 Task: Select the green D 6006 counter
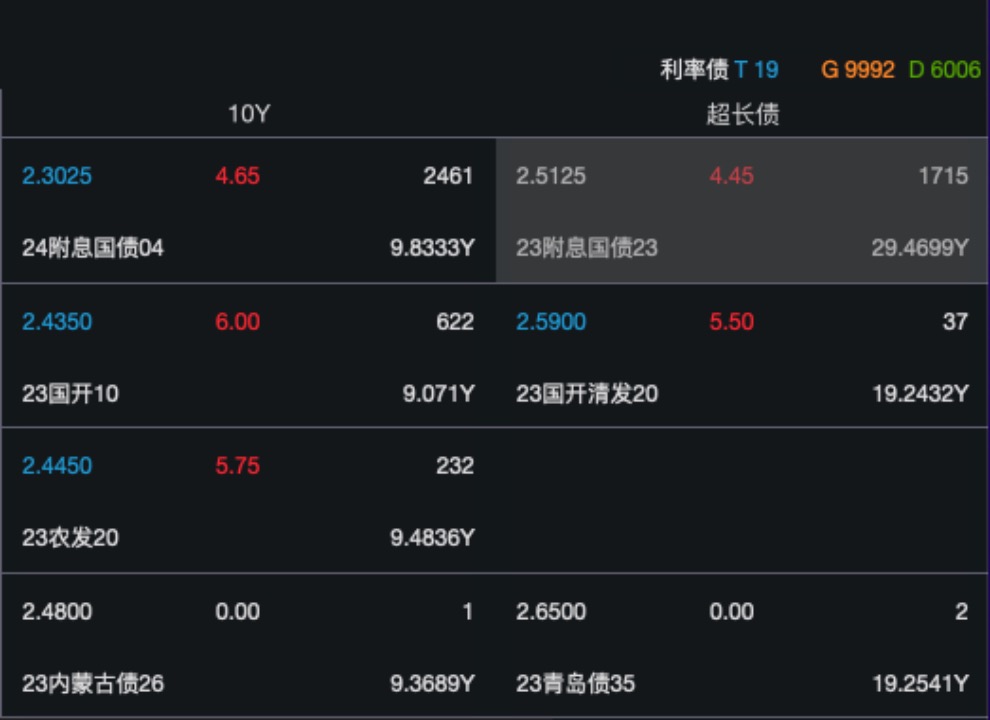(944, 70)
